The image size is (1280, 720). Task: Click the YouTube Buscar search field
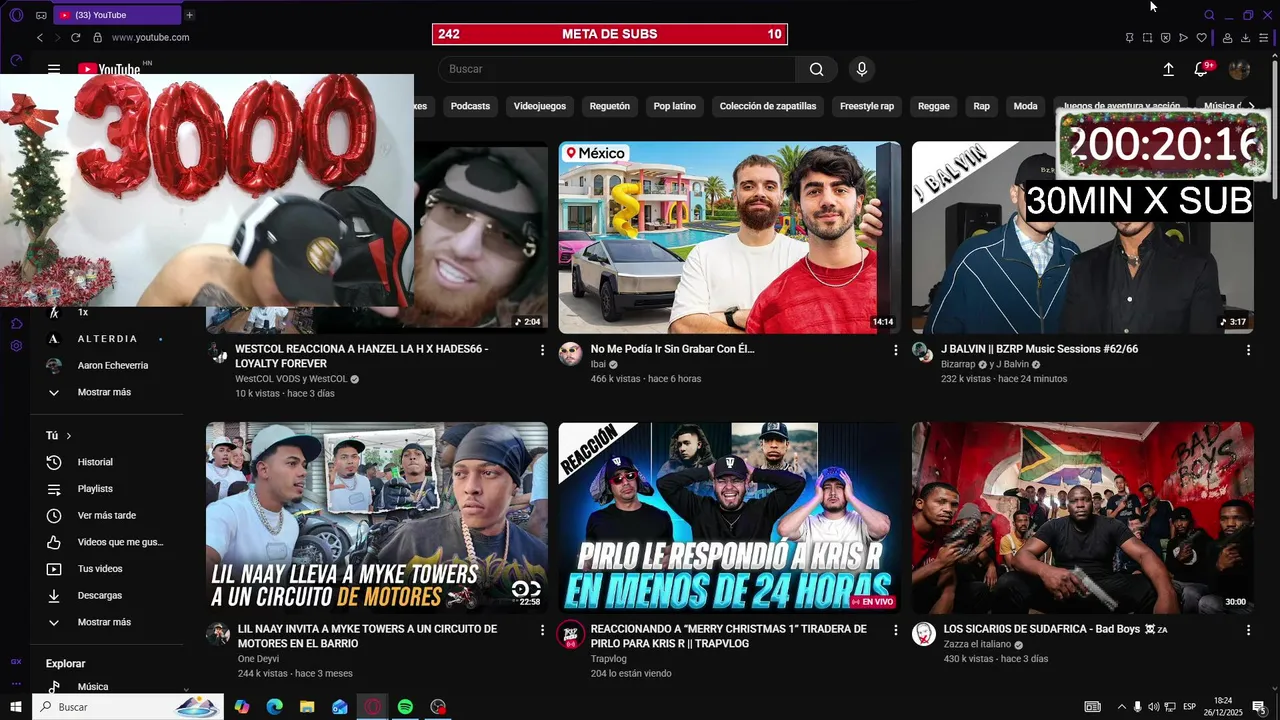click(x=617, y=69)
